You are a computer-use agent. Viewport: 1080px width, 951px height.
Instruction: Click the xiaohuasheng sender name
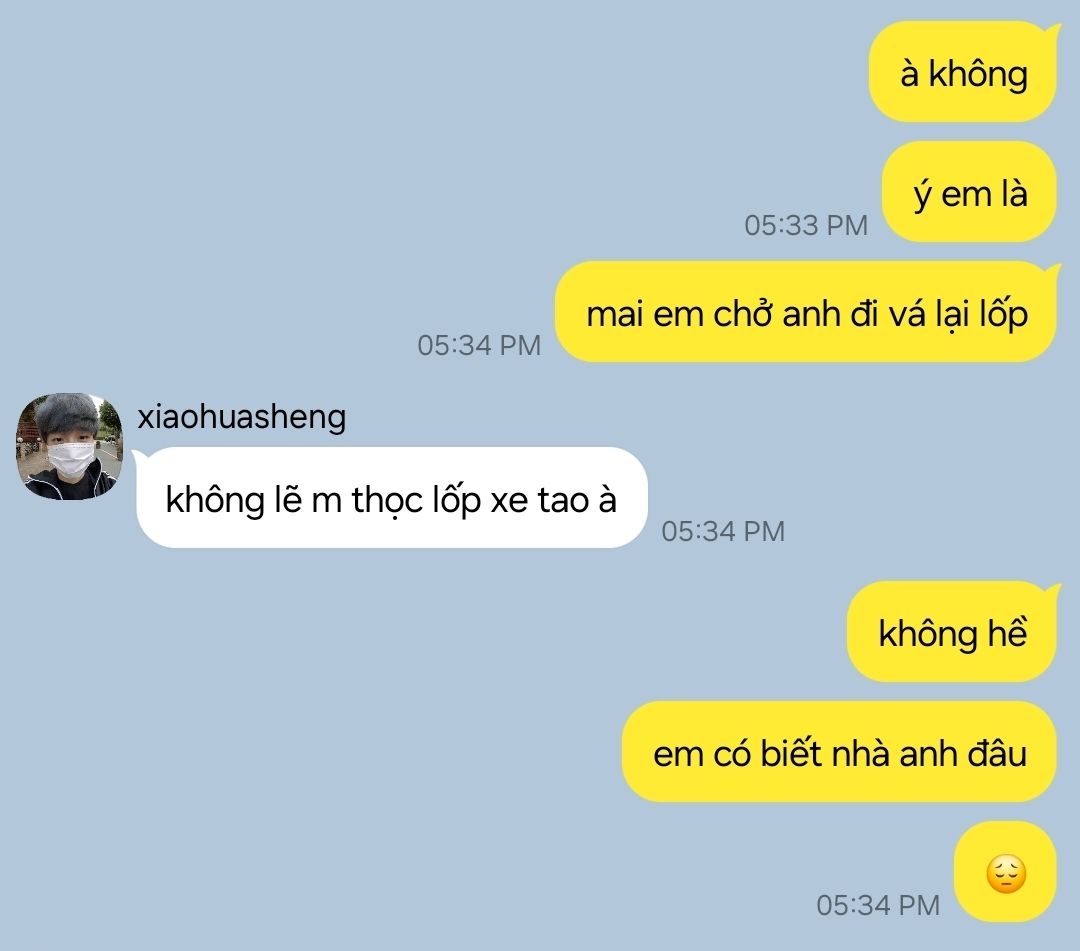[242, 417]
